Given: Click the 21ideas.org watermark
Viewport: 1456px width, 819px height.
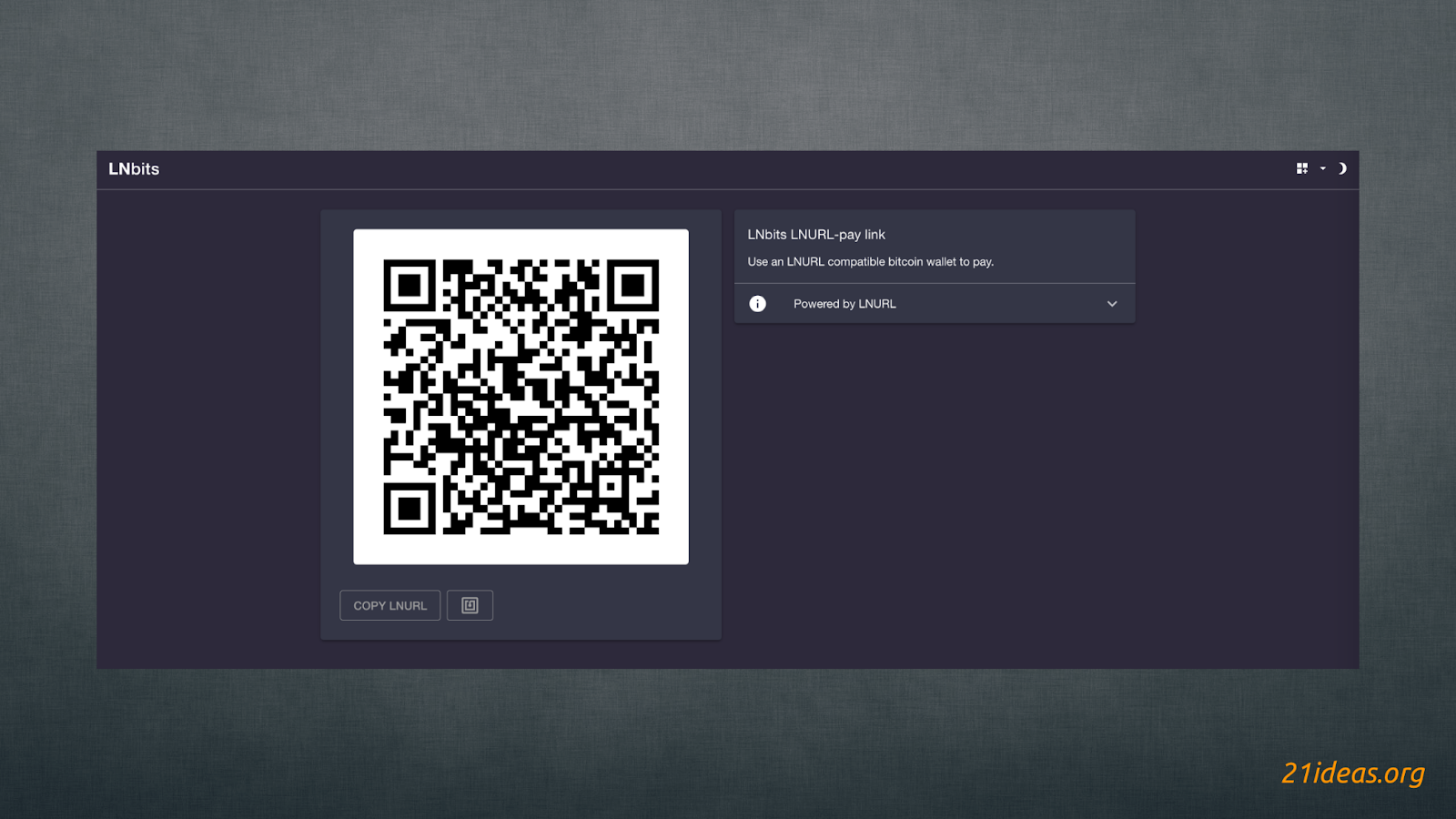Looking at the screenshot, I should 1352,773.
